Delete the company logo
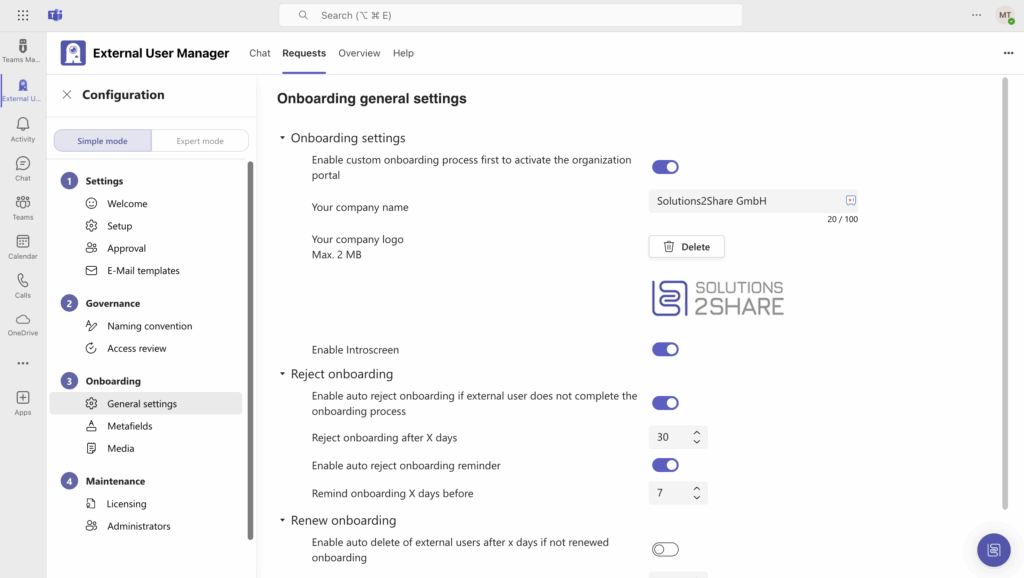This screenshot has width=1024, height=578. point(686,247)
